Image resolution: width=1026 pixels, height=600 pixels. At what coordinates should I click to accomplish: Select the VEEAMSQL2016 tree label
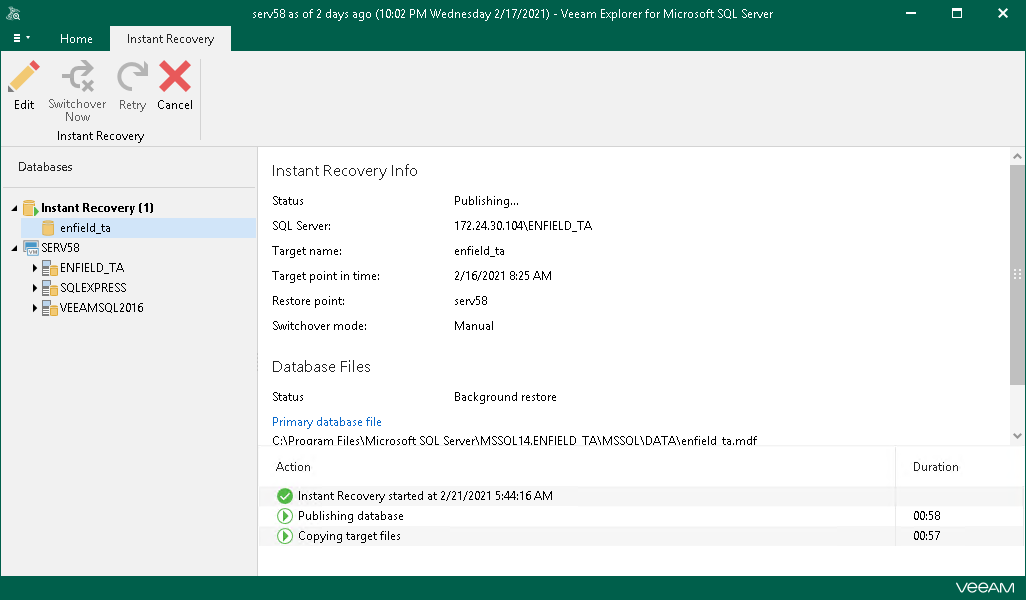(101, 308)
